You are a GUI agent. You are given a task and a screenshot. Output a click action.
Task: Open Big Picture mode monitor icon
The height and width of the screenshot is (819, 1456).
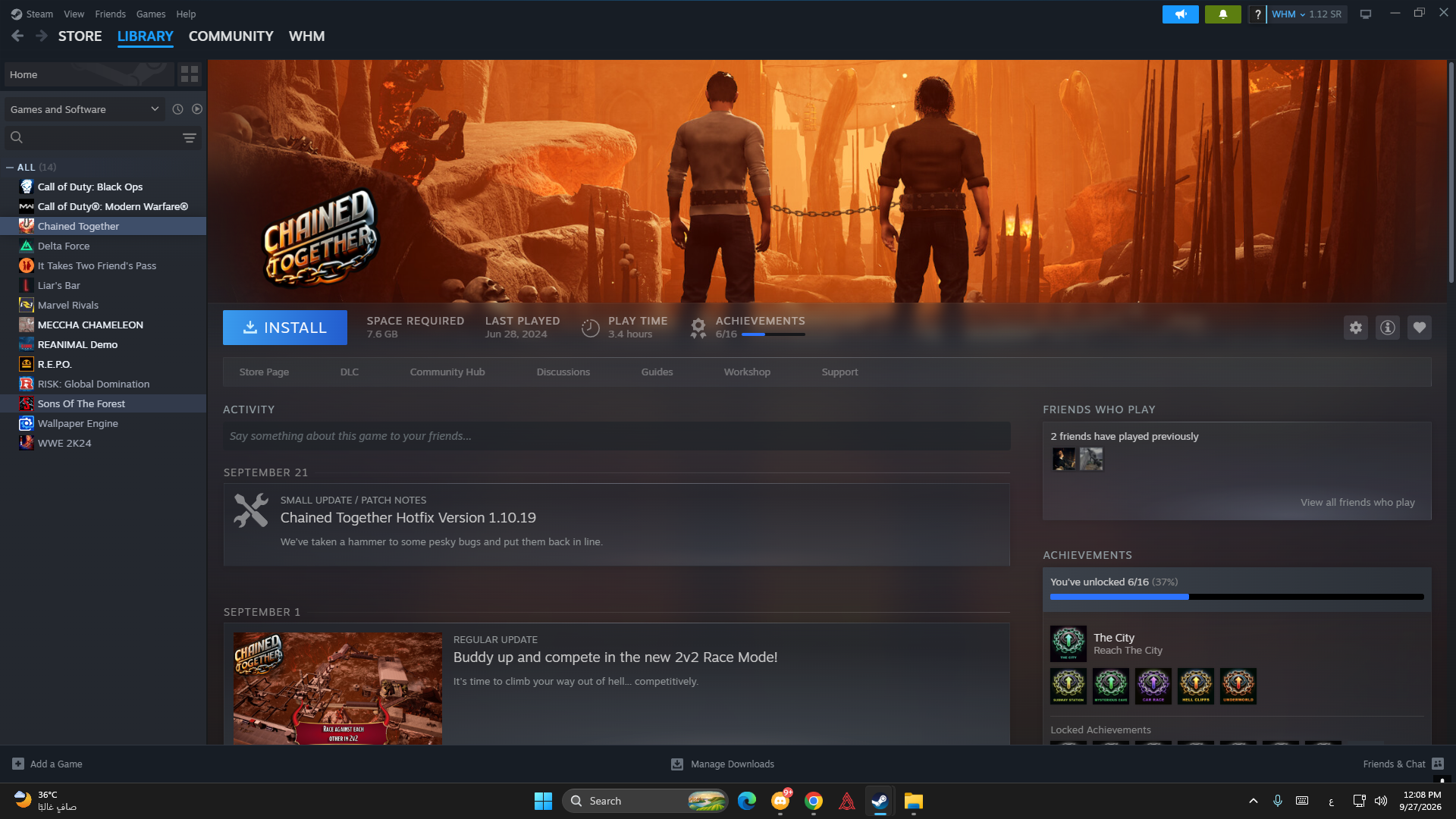pos(1366,14)
